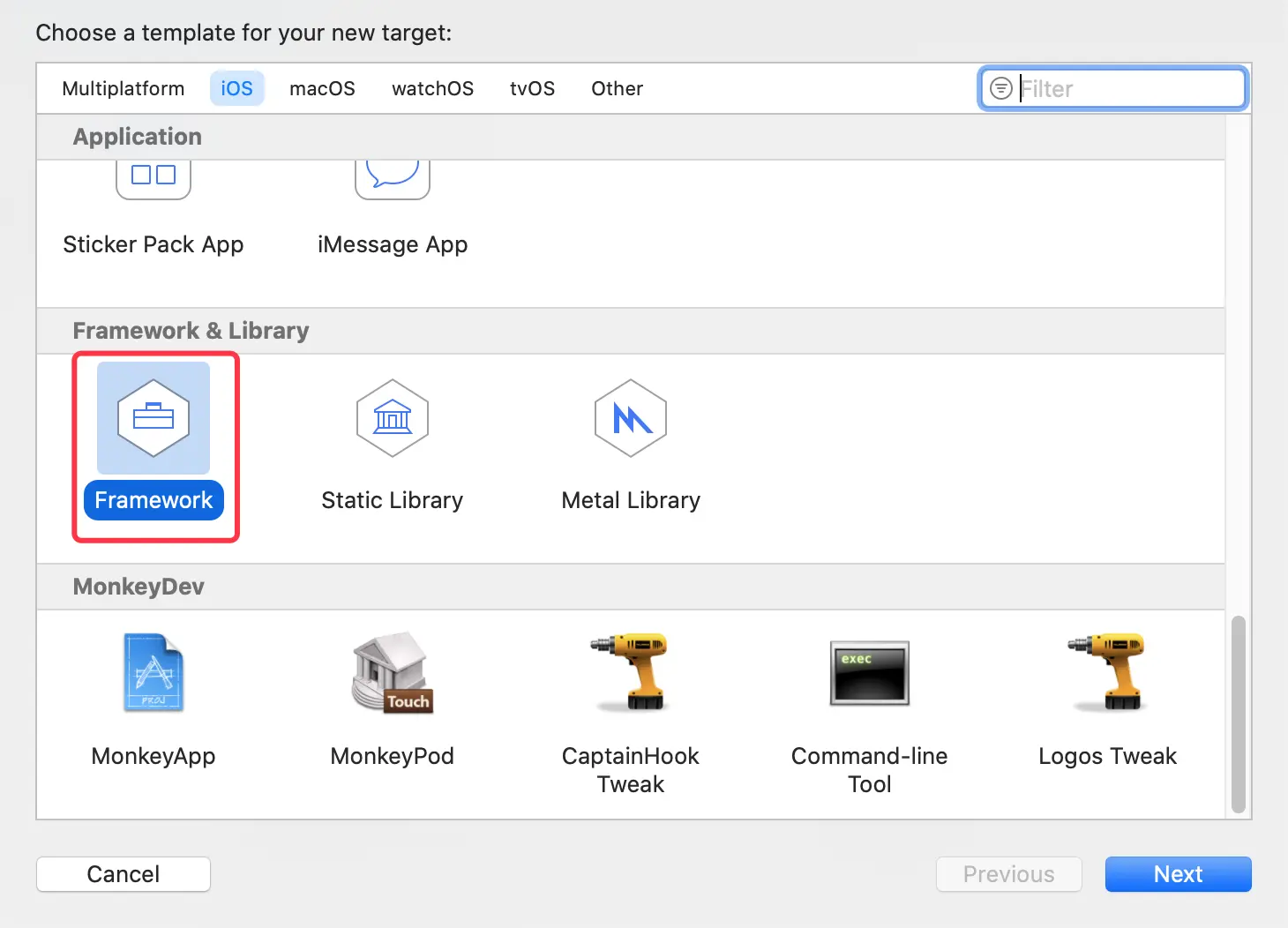The width and height of the screenshot is (1288, 928).
Task: Select the CaptainHook Tweak drill icon
Action: tap(631, 672)
